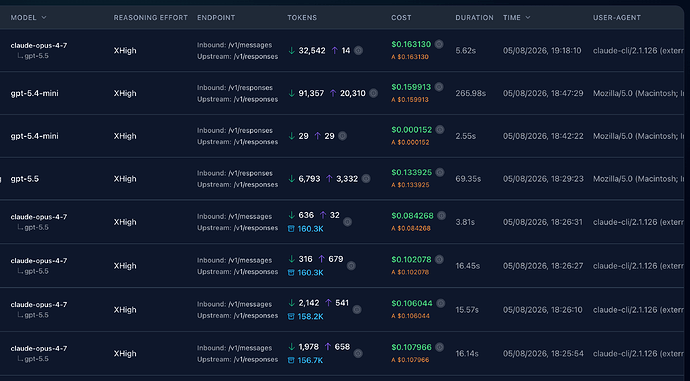Viewport: 690px width, 381px height.
Task: Click the duration 265.98s
Action: coord(470,93)
